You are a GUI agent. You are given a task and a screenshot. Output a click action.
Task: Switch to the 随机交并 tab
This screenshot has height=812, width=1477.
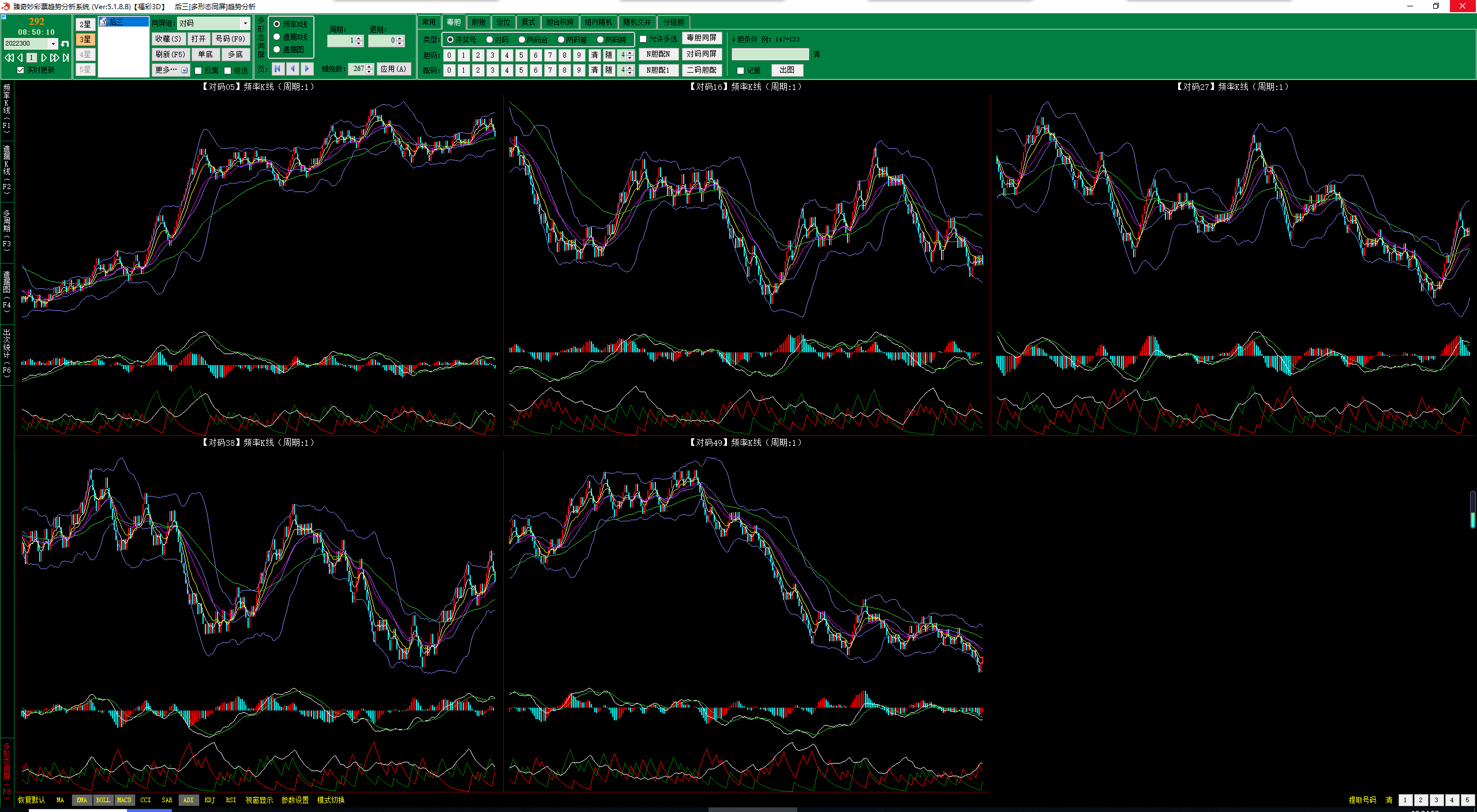(637, 22)
